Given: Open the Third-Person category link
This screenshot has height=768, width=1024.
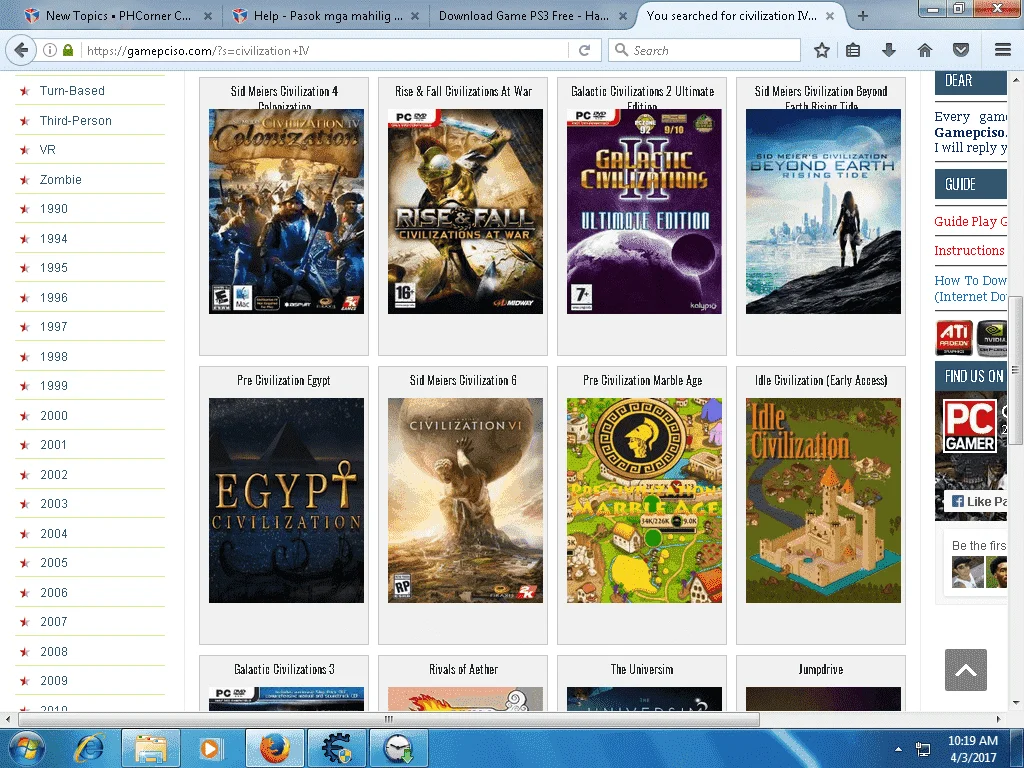Looking at the screenshot, I should click(76, 121).
